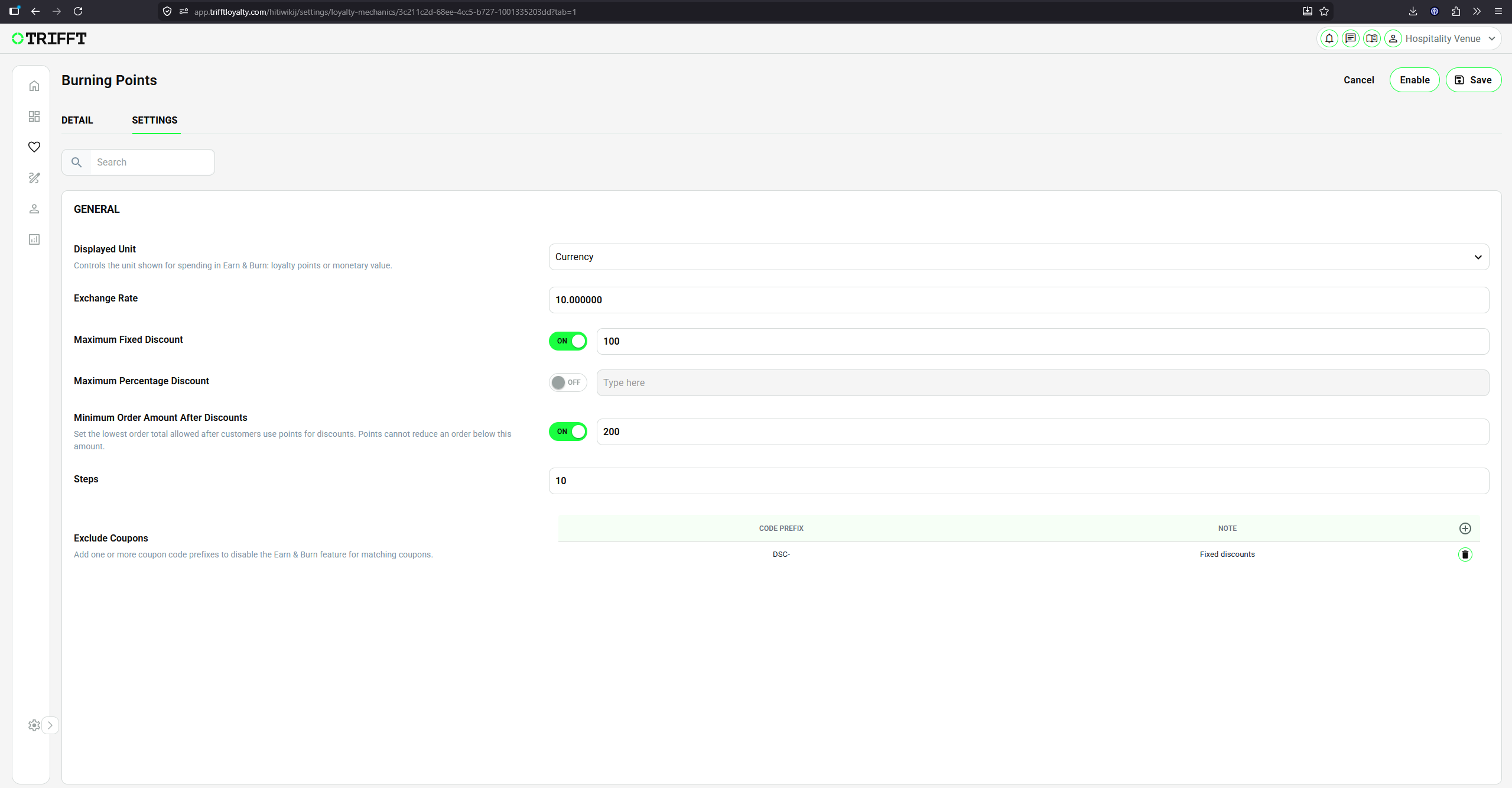
Task: Click the Burning Points page title
Action: pyautogui.click(x=109, y=80)
